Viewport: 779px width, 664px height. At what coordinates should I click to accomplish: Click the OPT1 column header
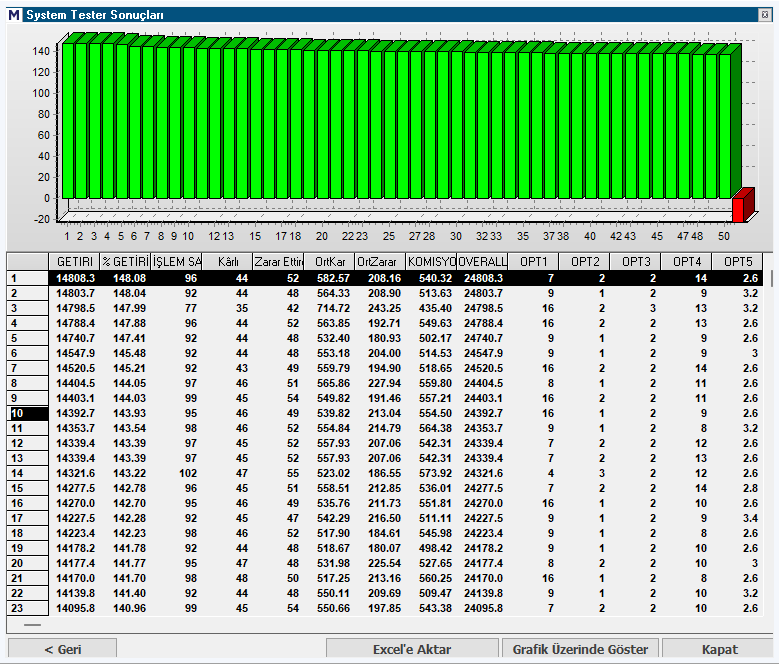[533, 262]
